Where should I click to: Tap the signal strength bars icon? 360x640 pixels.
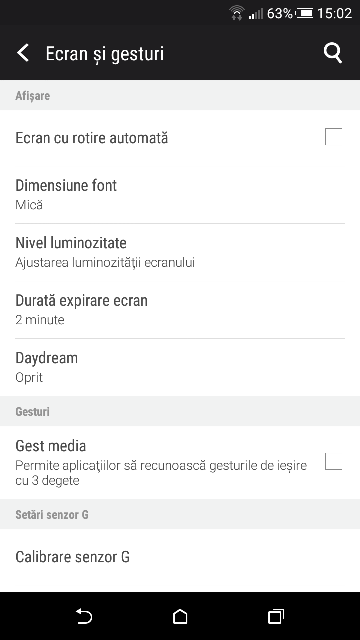256,14
